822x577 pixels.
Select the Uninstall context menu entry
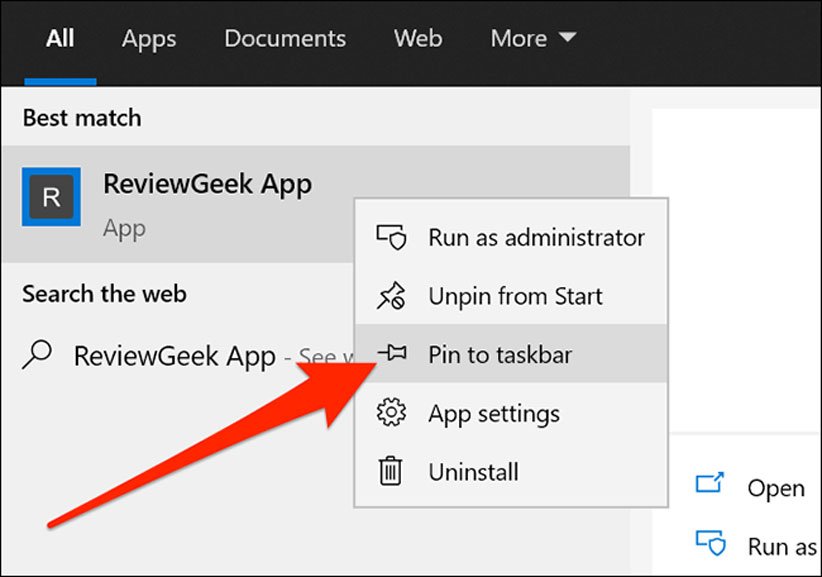[x=473, y=471]
